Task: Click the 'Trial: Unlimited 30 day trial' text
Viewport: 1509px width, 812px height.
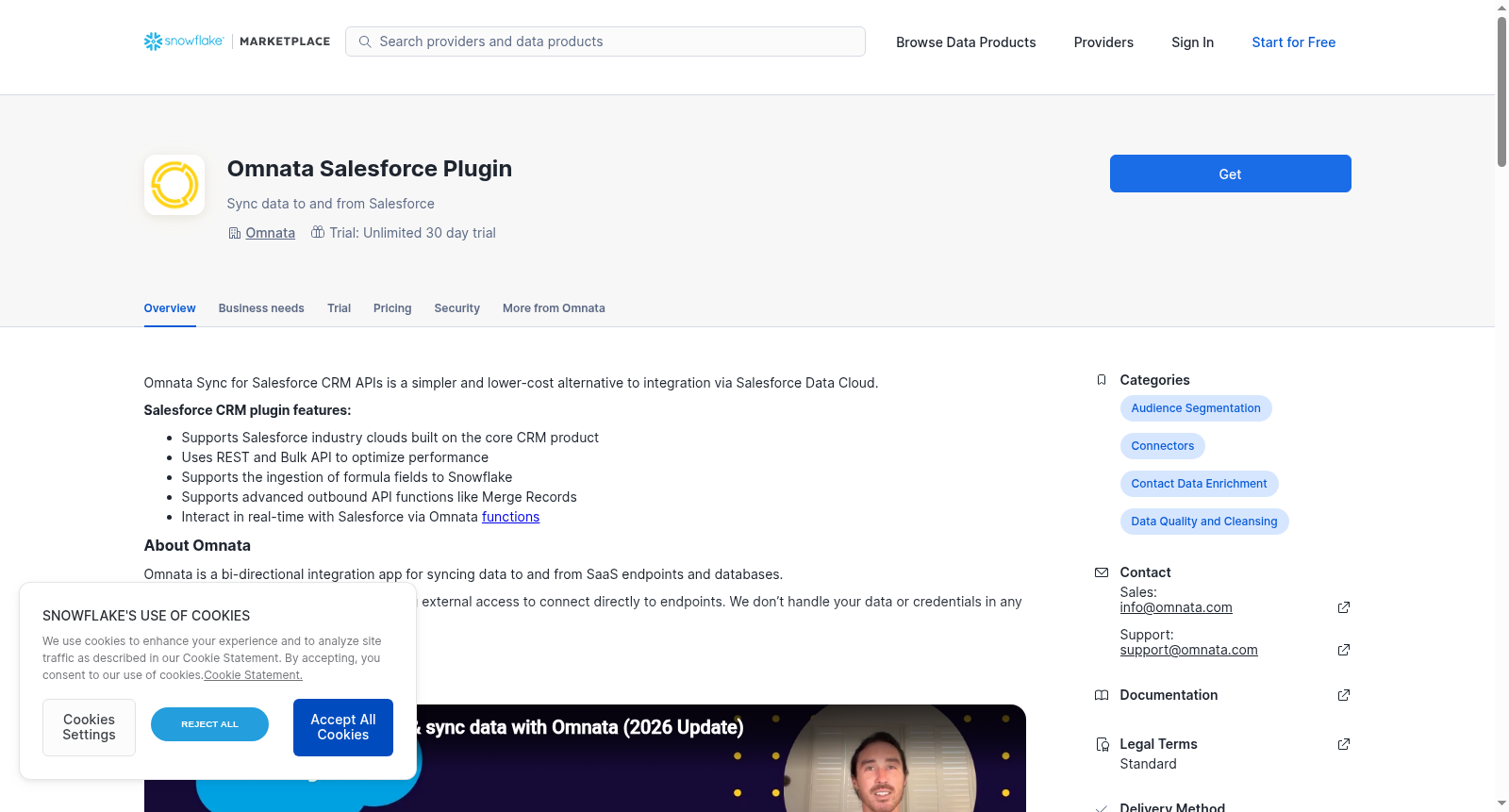Action: 412,233
